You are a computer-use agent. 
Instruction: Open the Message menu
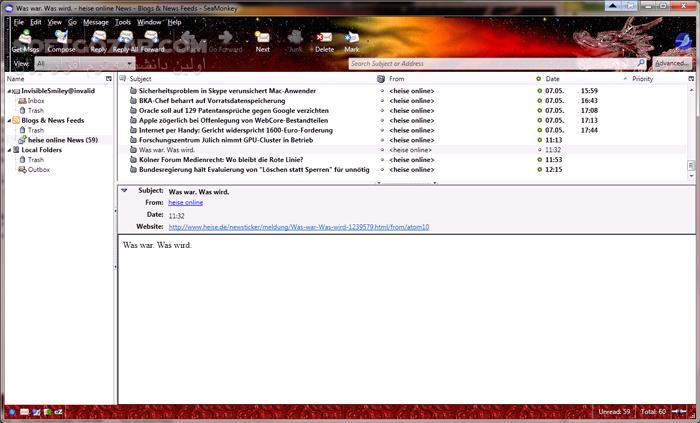96,21
